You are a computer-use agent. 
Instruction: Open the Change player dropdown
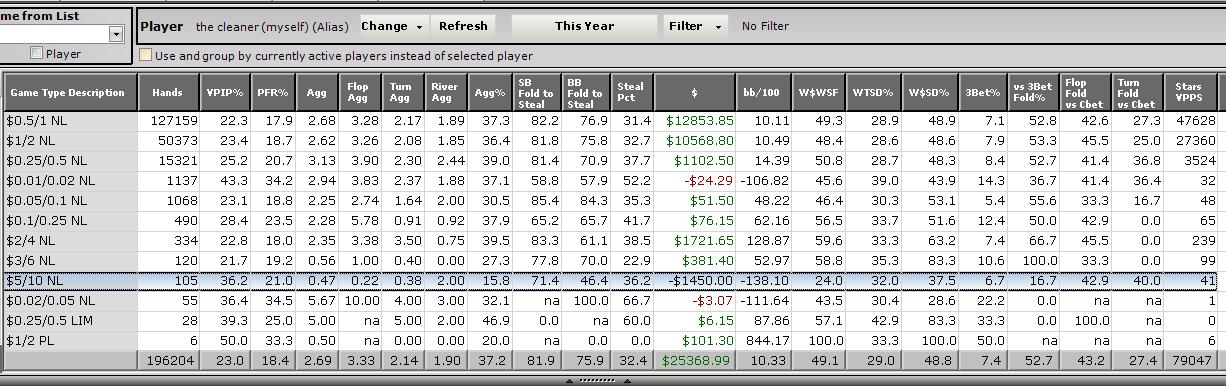(392, 26)
